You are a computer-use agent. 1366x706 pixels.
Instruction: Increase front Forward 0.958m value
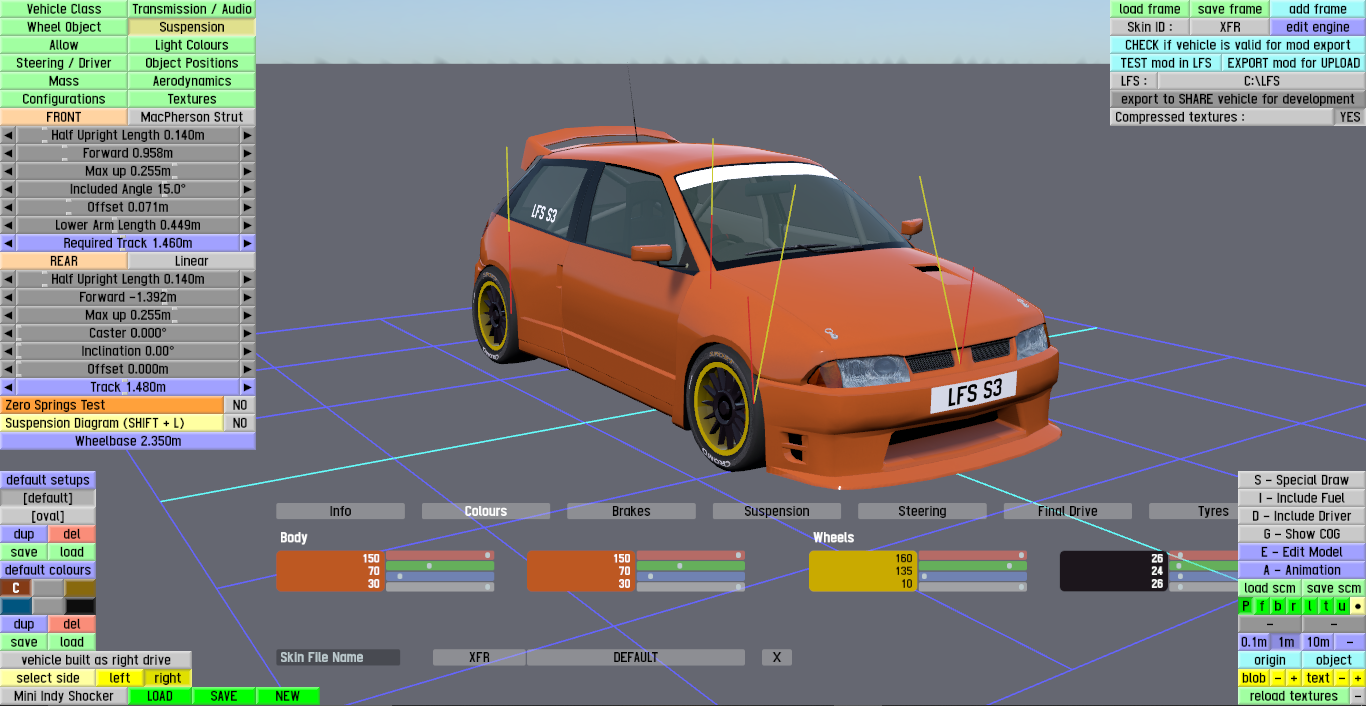click(248, 153)
